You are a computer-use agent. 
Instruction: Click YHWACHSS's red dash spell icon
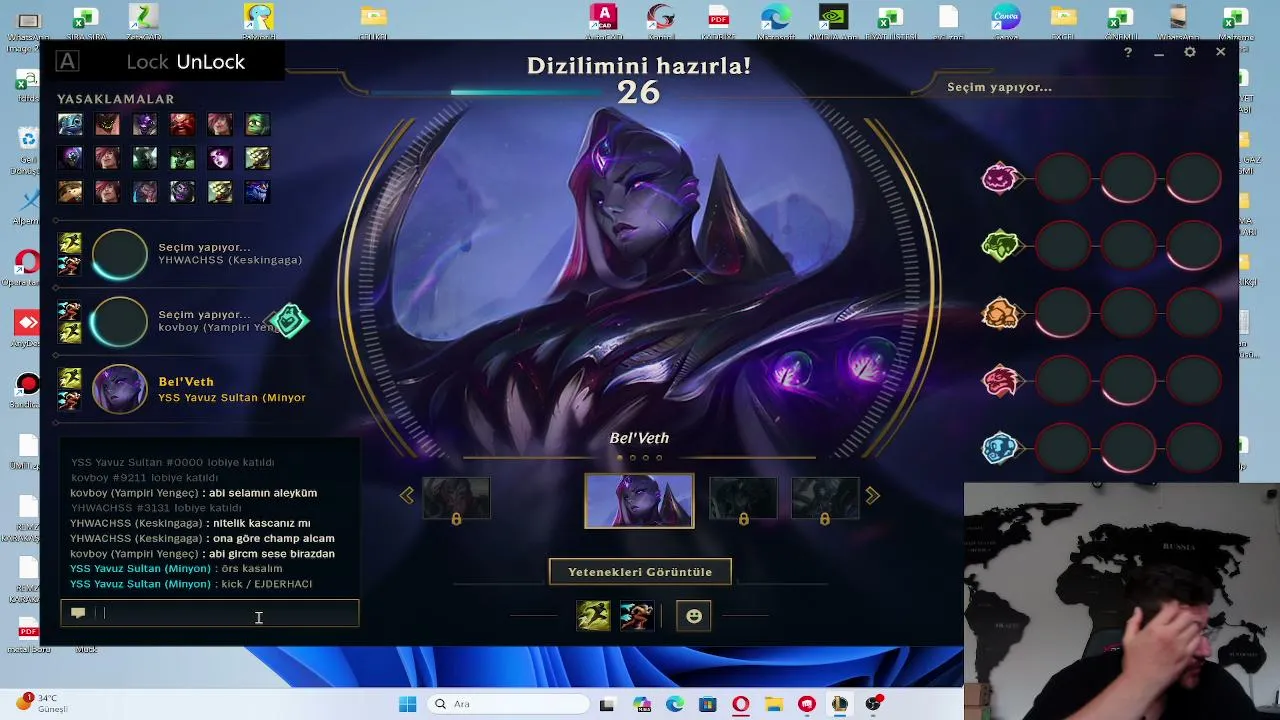click(x=69, y=264)
